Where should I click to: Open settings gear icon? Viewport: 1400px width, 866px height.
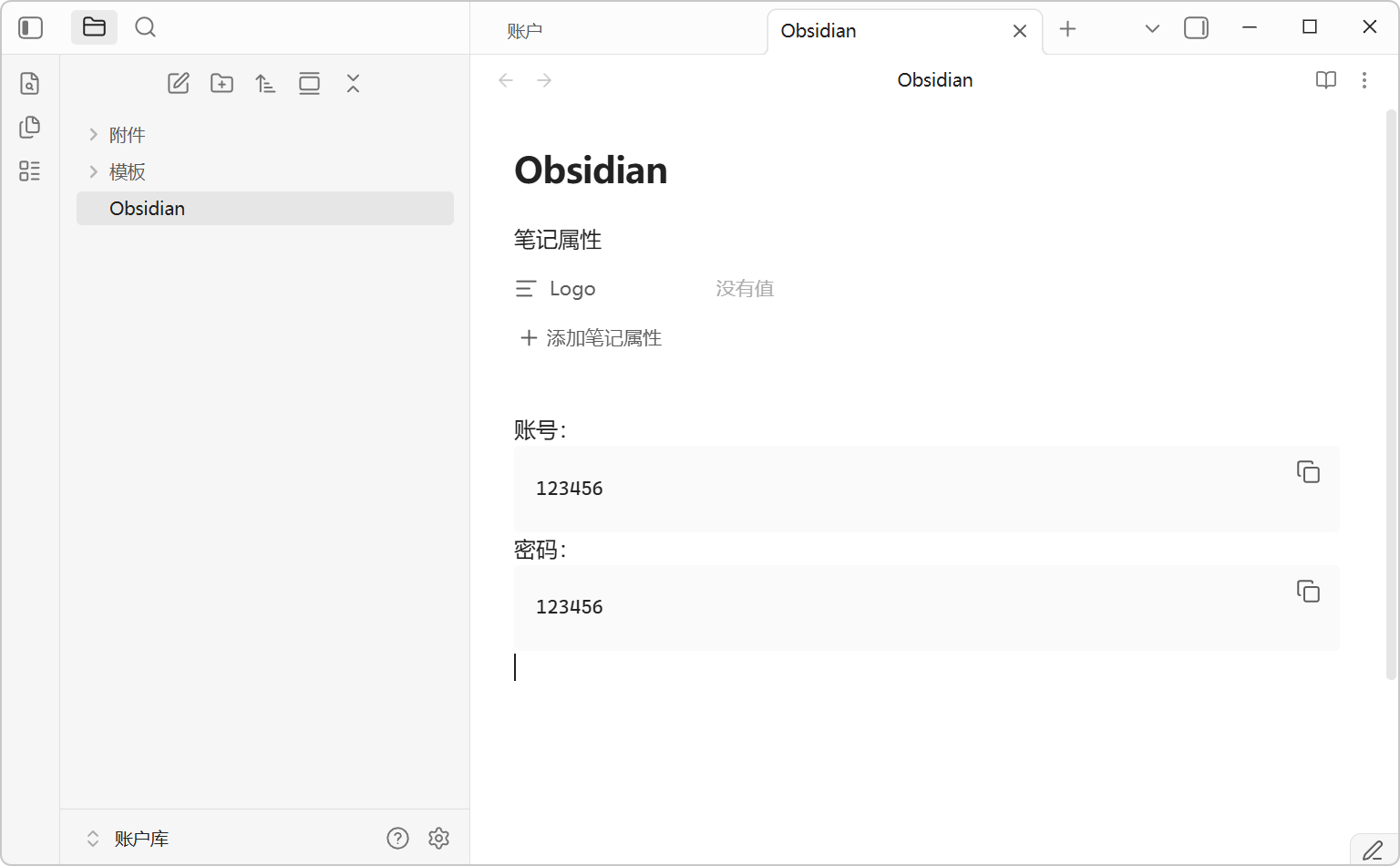(x=439, y=839)
